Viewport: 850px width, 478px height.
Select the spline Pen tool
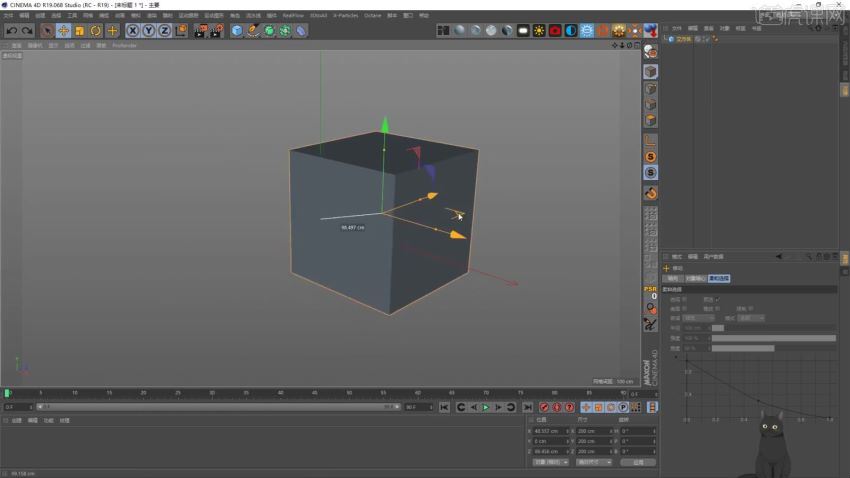253,31
